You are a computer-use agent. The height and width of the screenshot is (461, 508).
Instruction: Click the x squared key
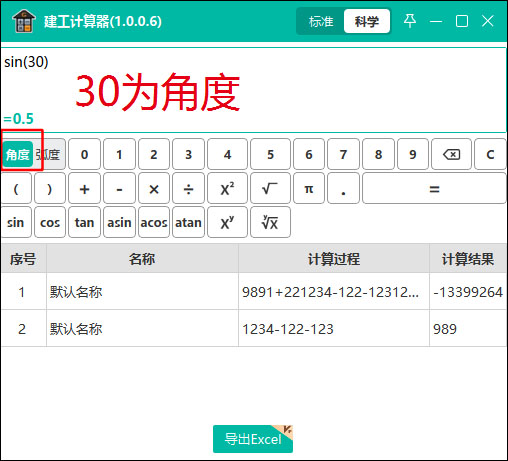(x=227, y=189)
